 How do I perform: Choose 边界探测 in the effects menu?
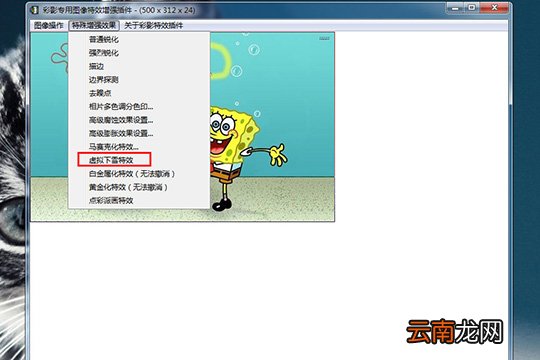139,80
